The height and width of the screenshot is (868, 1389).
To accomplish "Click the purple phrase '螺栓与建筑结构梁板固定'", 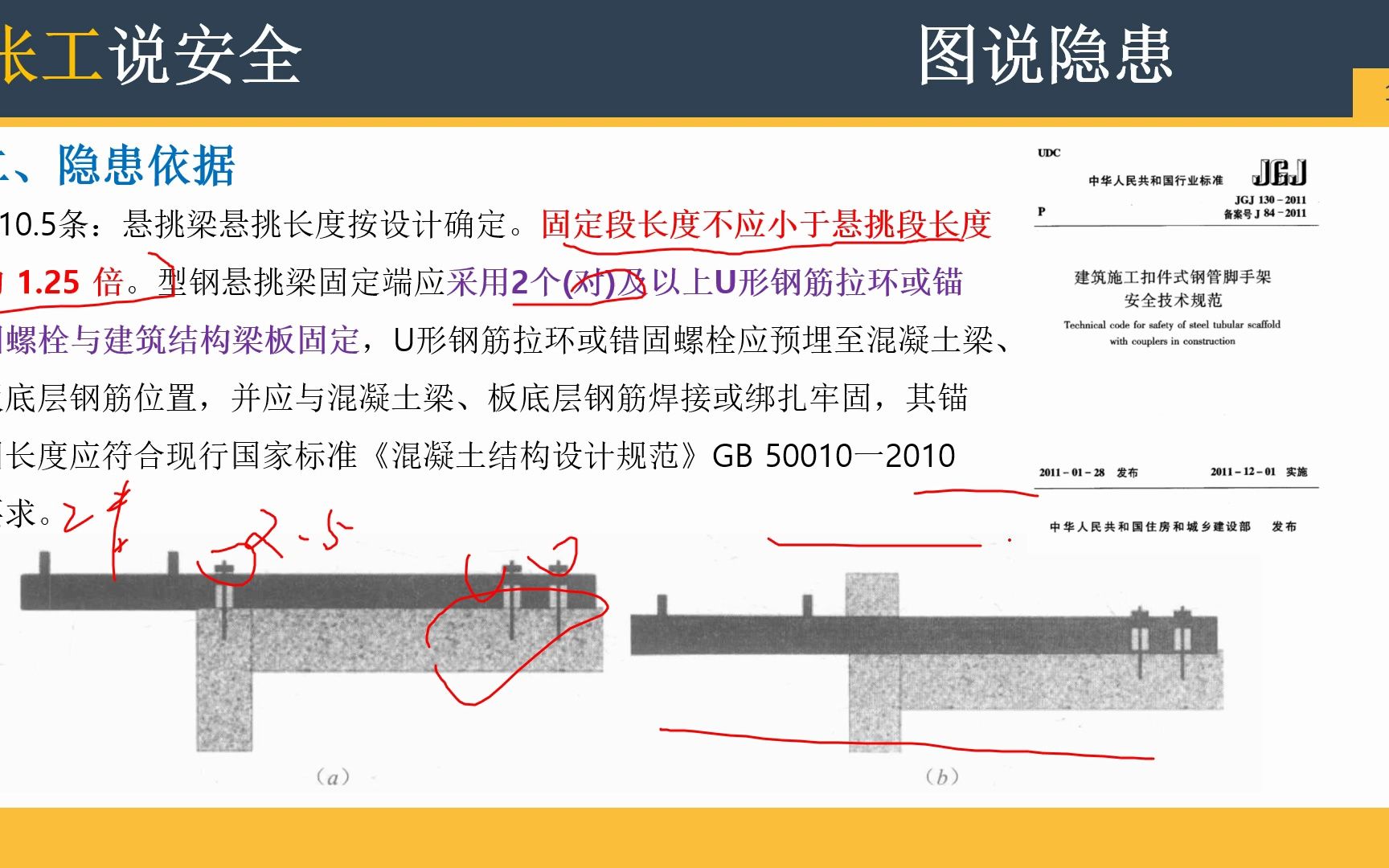I will pyautogui.click(x=183, y=340).
